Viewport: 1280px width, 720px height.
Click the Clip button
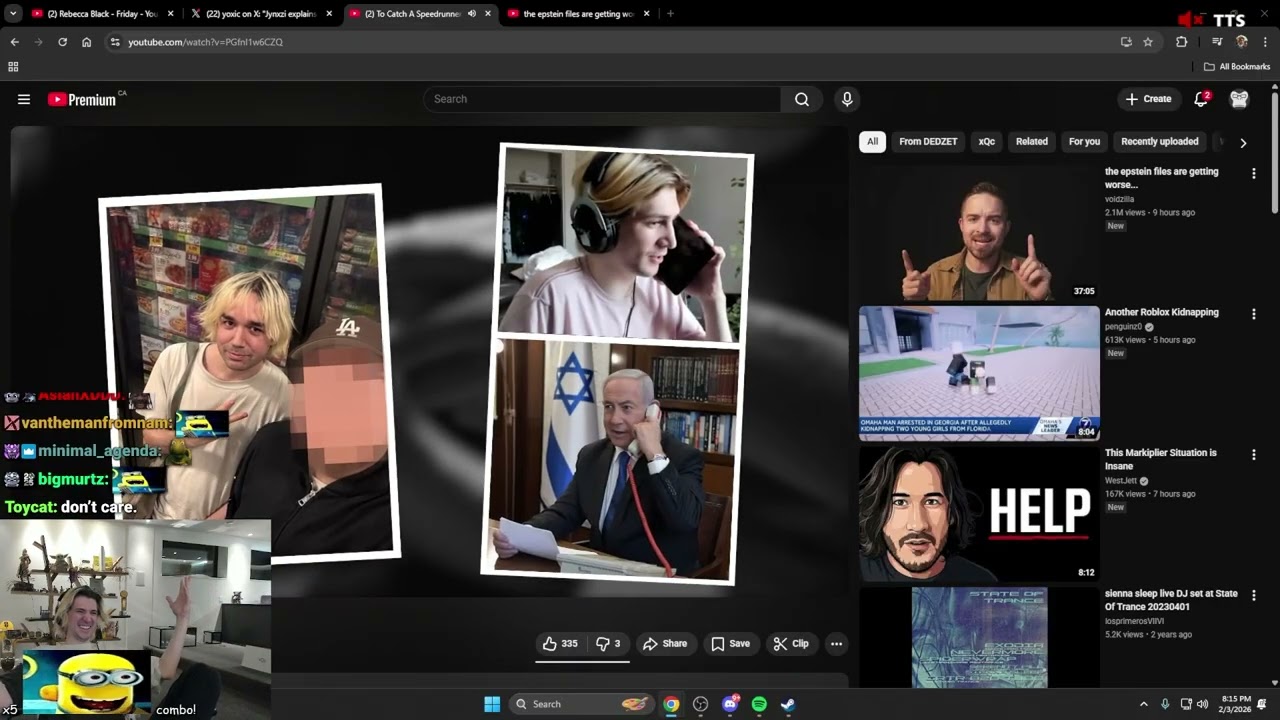click(791, 644)
